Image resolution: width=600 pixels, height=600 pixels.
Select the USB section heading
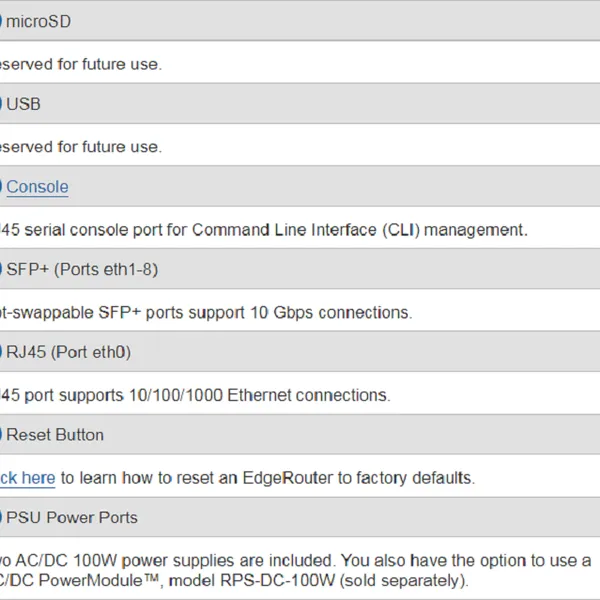coord(24,104)
